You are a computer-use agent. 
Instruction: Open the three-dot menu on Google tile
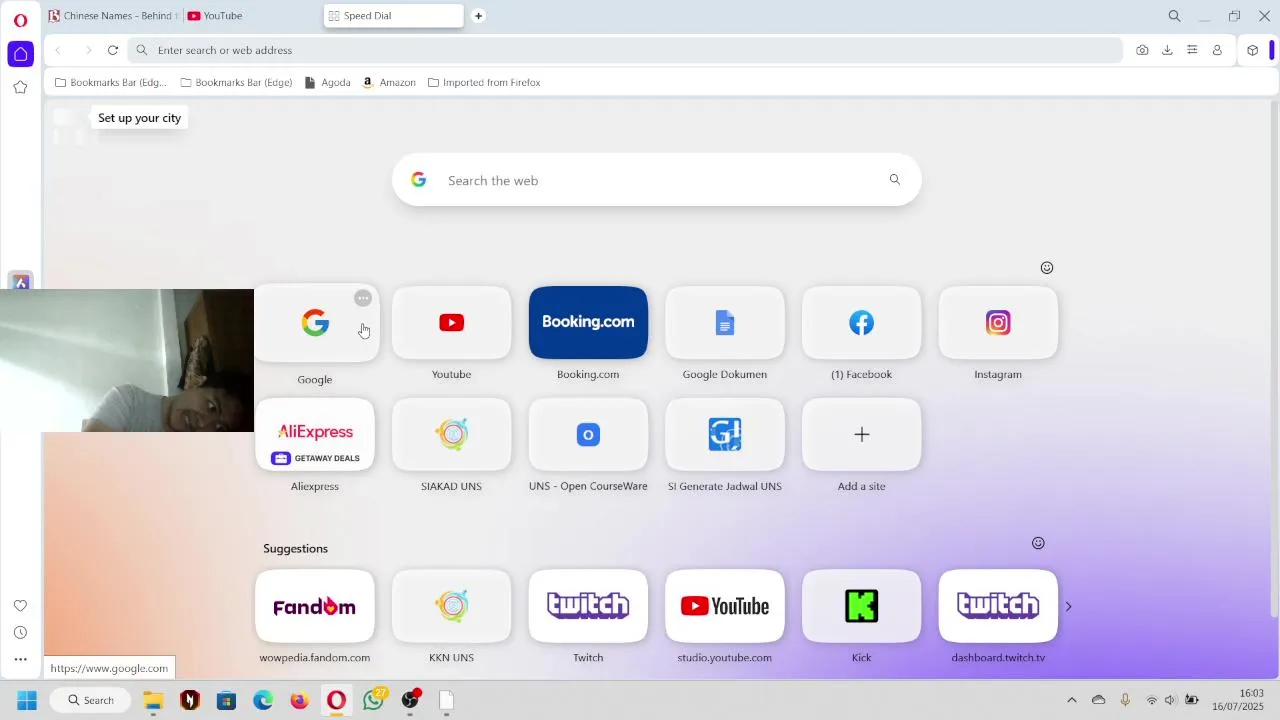tap(363, 298)
